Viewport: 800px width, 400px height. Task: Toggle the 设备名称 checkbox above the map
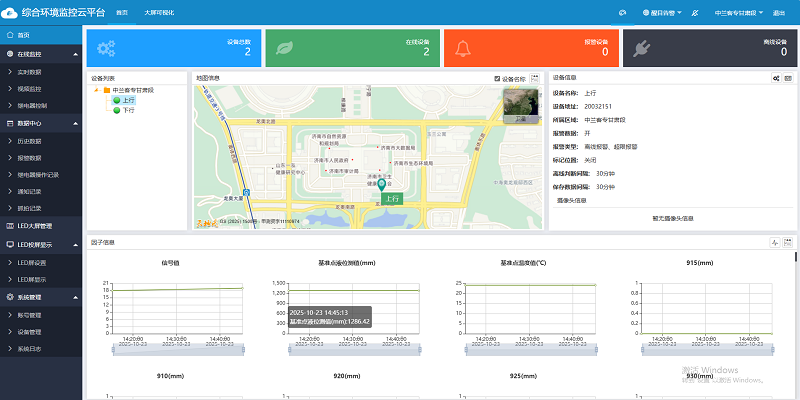click(x=497, y=78)
